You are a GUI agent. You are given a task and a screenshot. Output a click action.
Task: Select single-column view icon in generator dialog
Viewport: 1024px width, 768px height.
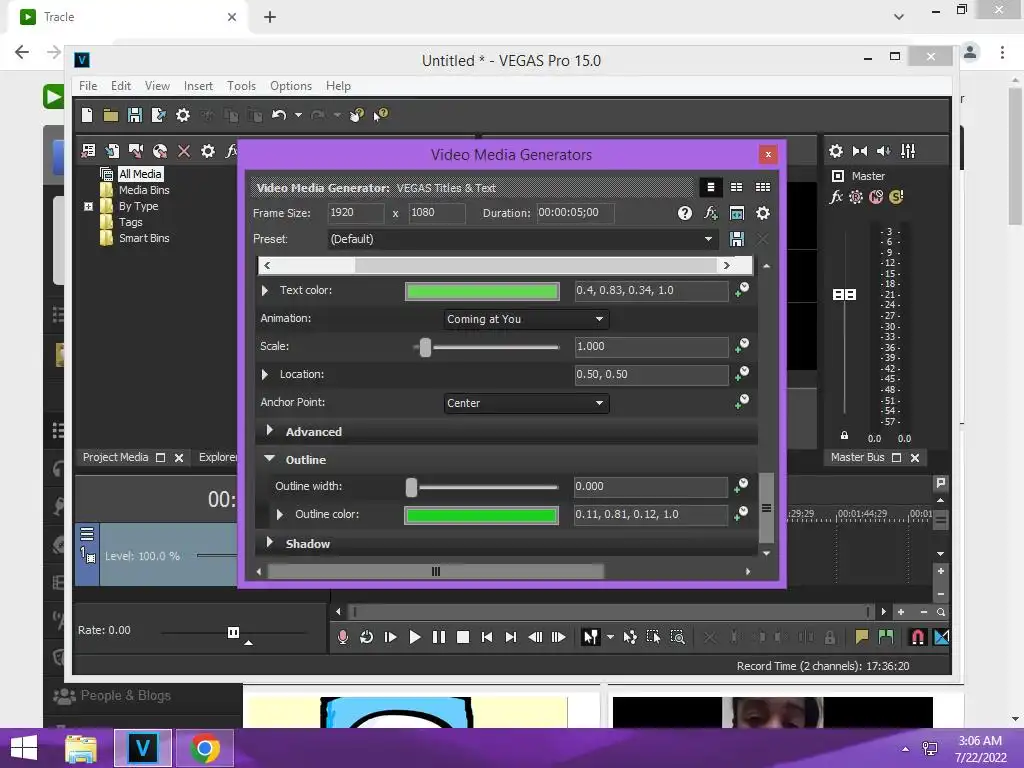(x=711, y=187)
